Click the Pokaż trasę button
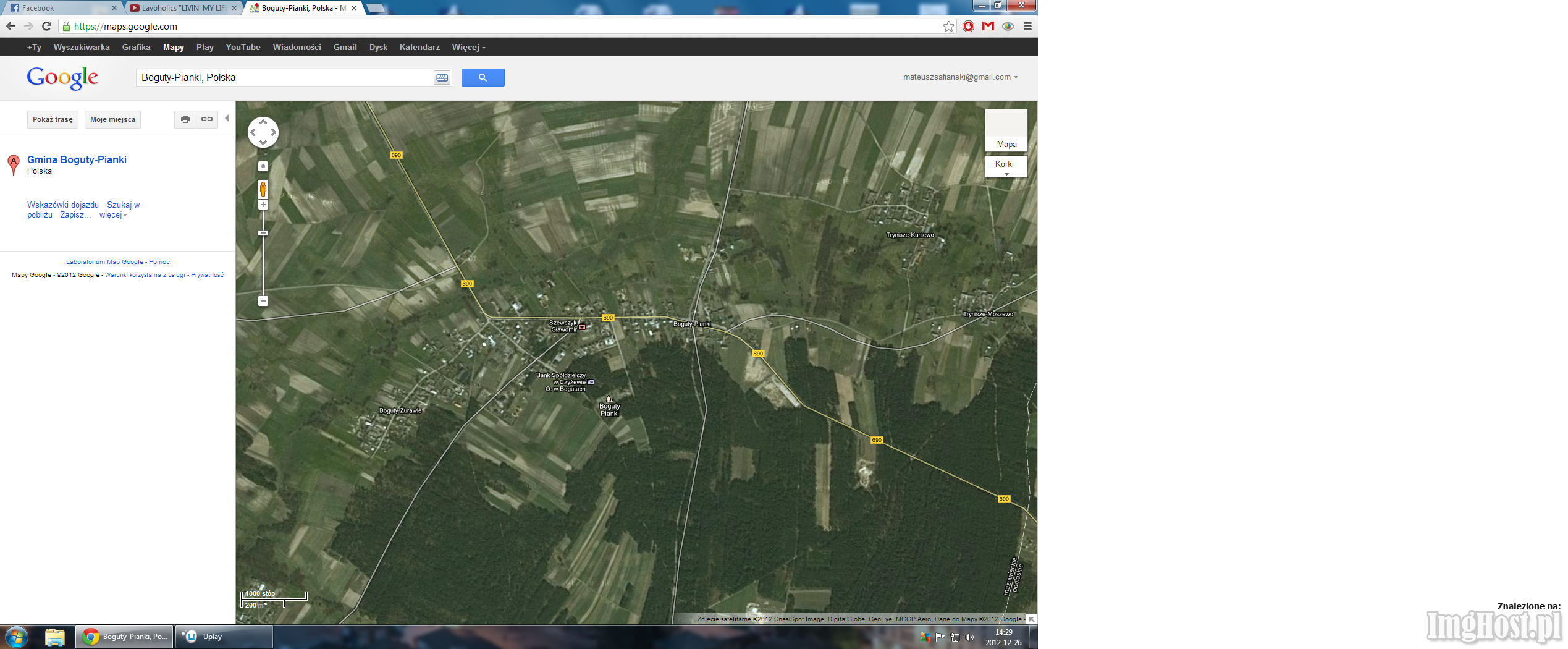This screenshot has height=649, width=1568. point(53,119)
